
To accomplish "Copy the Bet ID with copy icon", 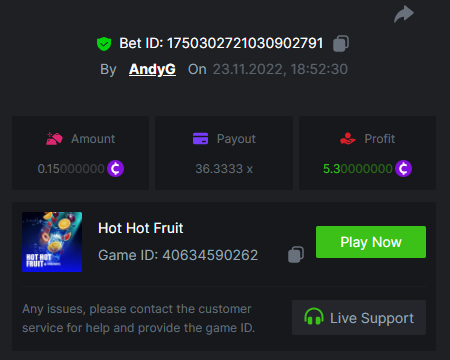I will pos(341,43).
